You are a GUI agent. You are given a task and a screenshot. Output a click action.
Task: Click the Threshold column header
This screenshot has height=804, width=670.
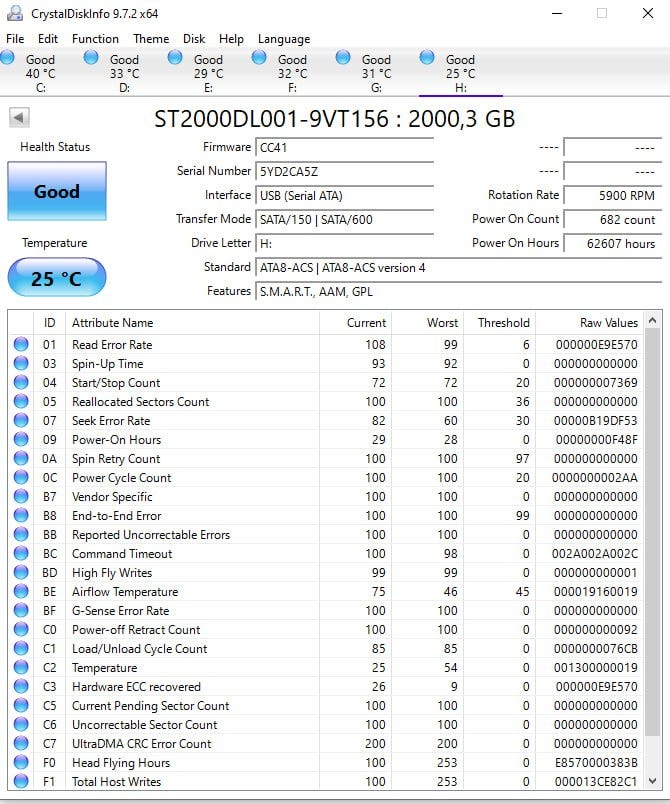499,323
